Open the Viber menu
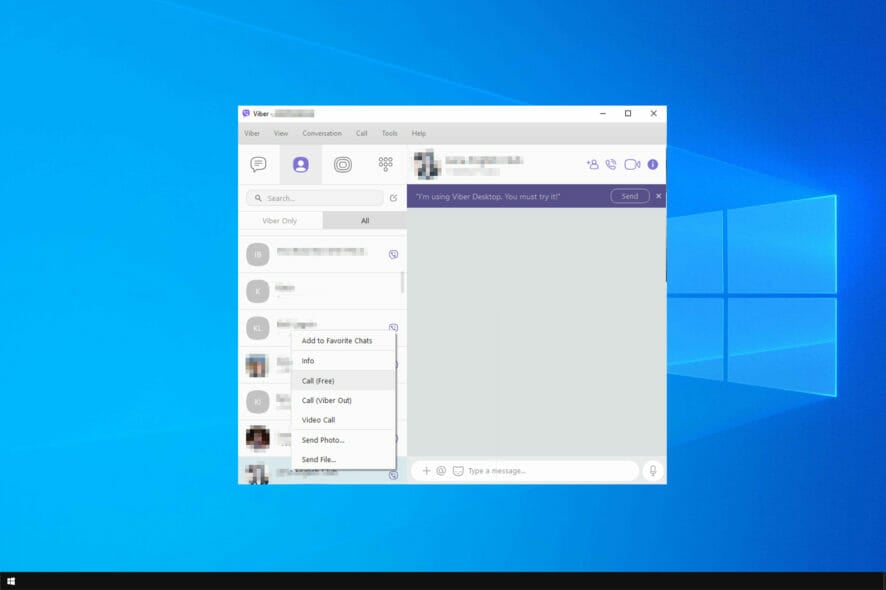 (x=252, y=133)
